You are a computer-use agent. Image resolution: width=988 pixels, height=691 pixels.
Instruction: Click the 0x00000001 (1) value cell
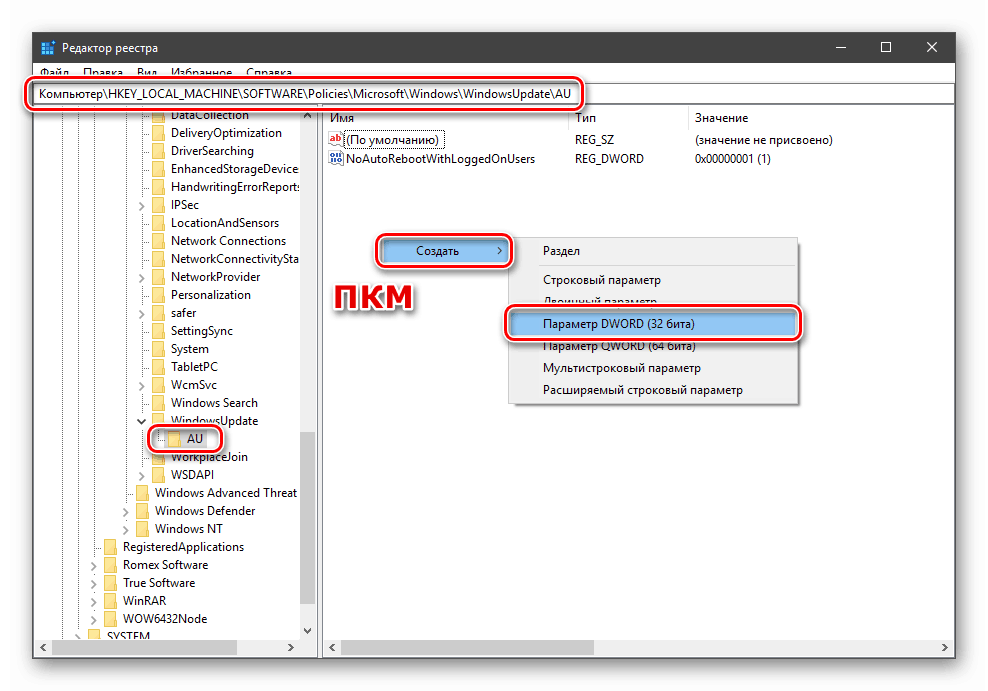click(x=732, y=159)
